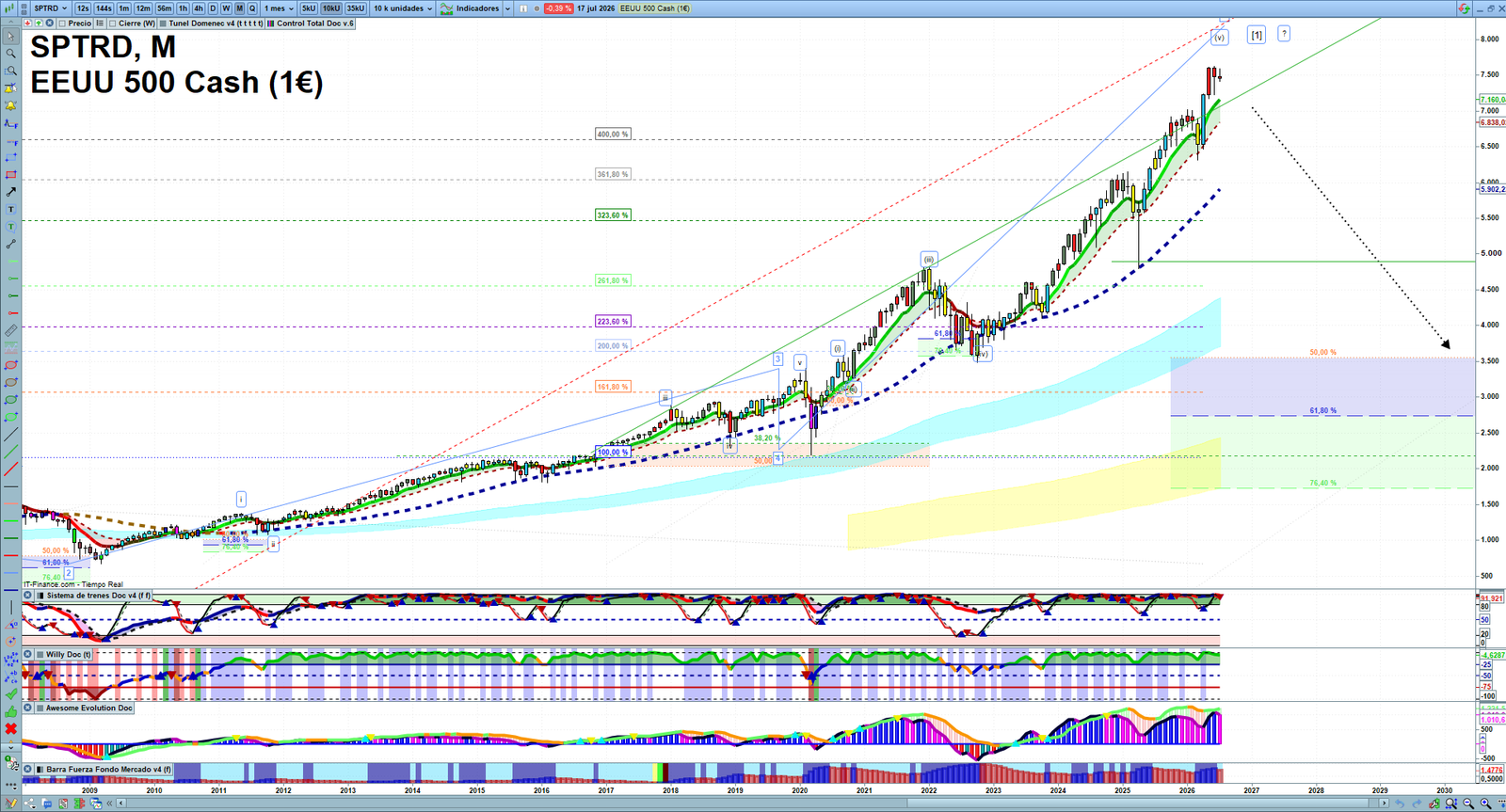Select the 56m timeframe button
The width and height of the screenshot is (1506, 812).
click(164, 8)
